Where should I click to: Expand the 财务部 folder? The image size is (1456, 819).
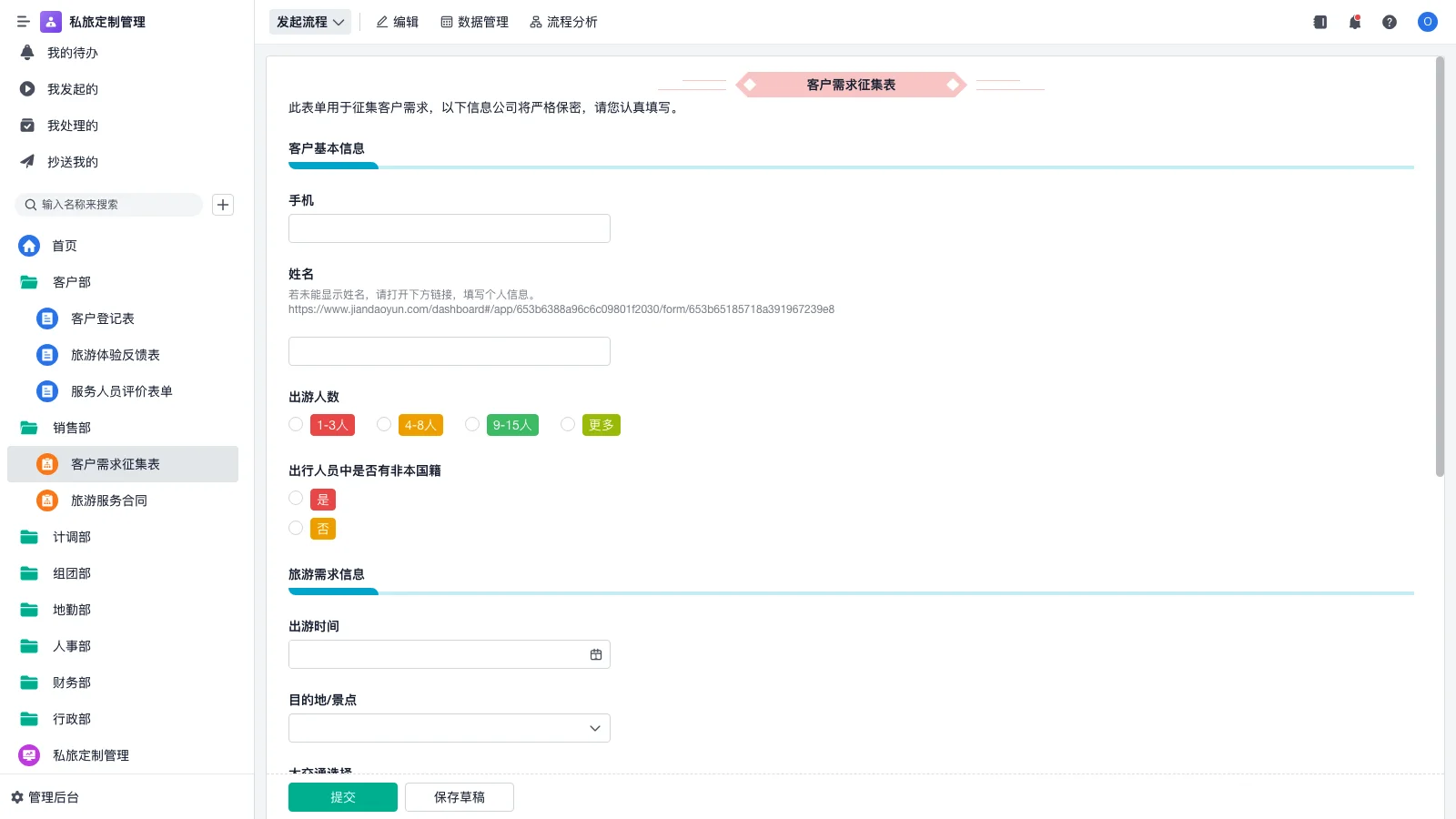(71, 682)
